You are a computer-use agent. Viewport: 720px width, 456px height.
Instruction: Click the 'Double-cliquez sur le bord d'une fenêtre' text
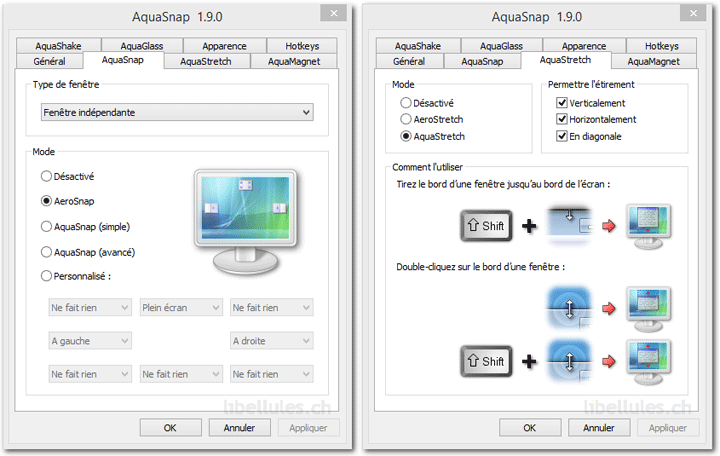(480, 267)
